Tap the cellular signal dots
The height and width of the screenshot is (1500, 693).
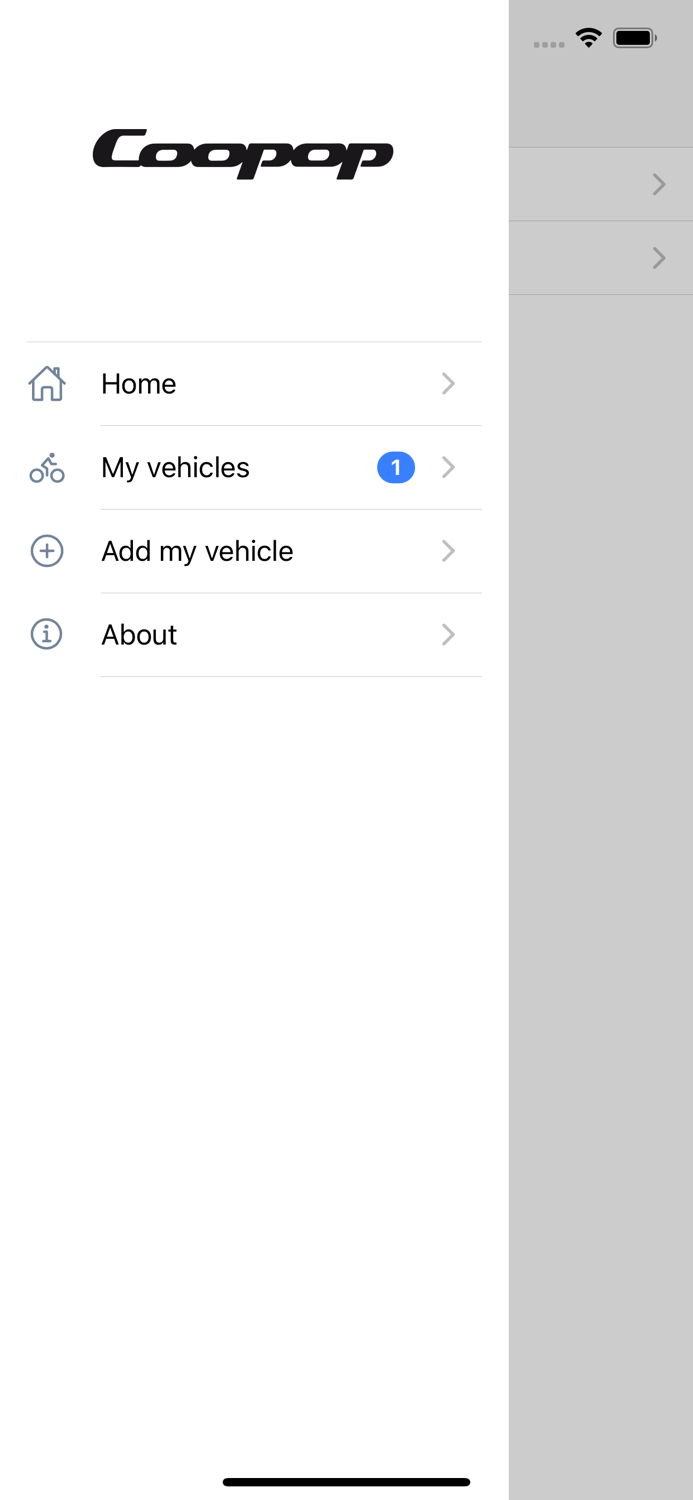click(549, 45)
